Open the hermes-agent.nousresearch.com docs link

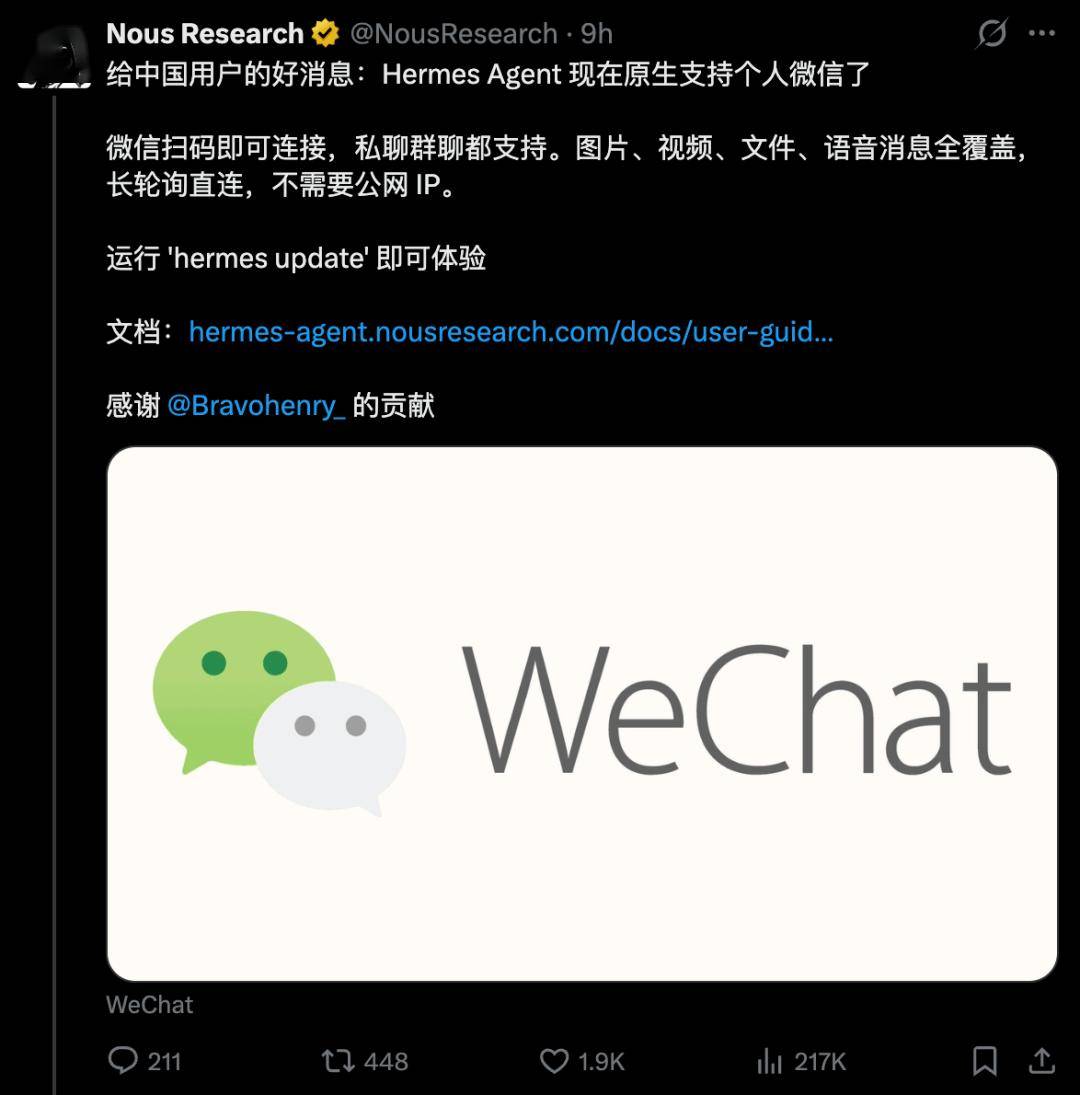point(511,332)
